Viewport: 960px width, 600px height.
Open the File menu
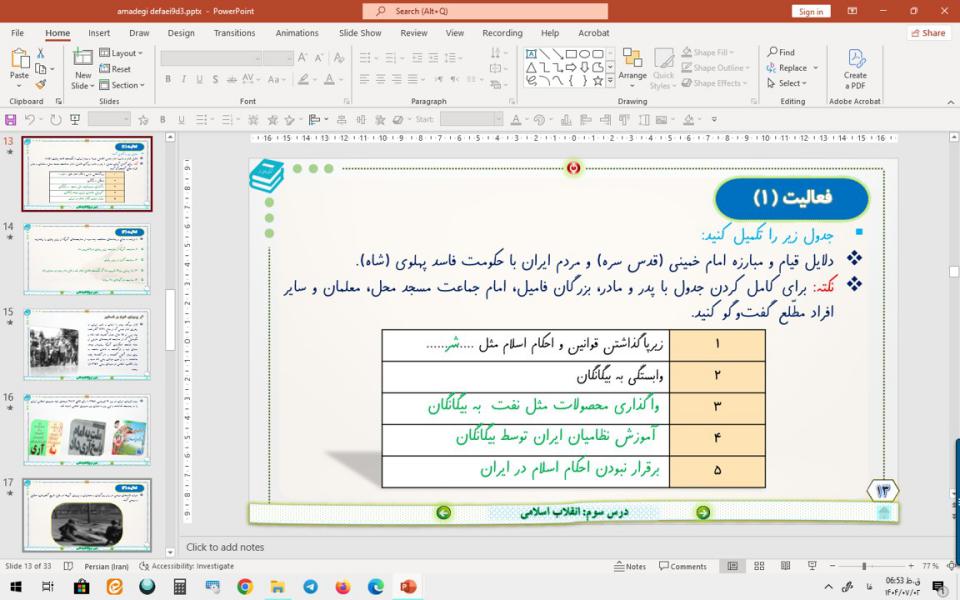[x=17, y=33]
